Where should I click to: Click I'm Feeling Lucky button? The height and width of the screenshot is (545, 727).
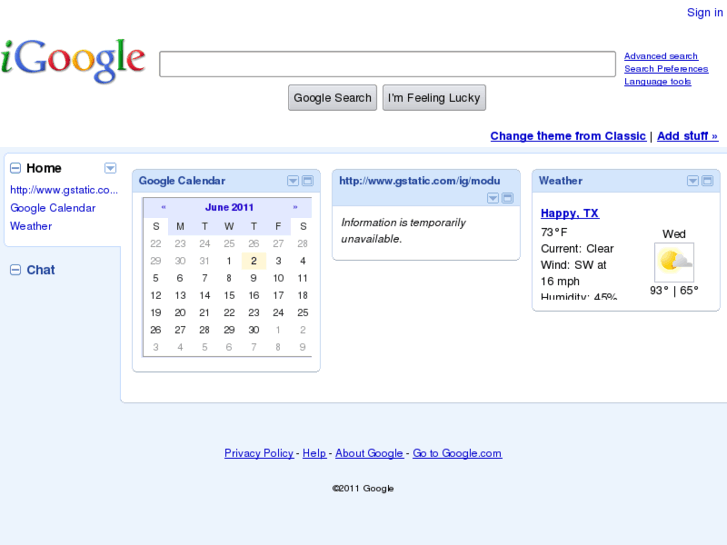(434, 98)
